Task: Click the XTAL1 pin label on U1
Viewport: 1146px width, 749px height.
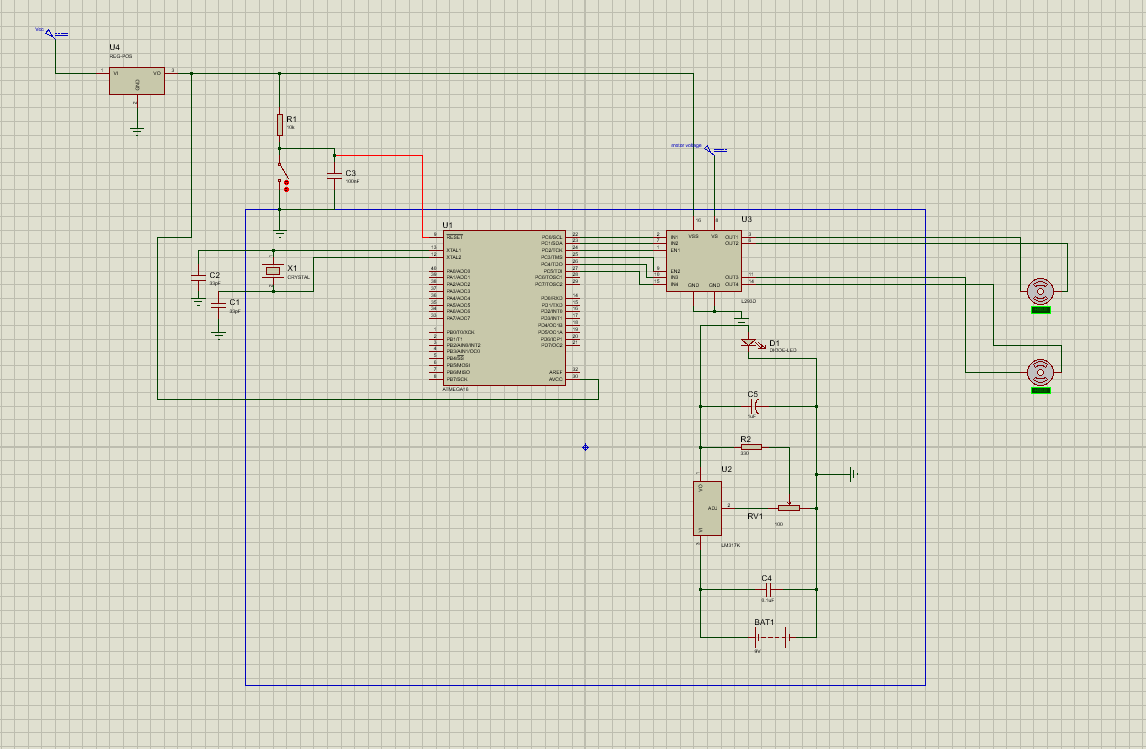Action: (x=454, y=251)
